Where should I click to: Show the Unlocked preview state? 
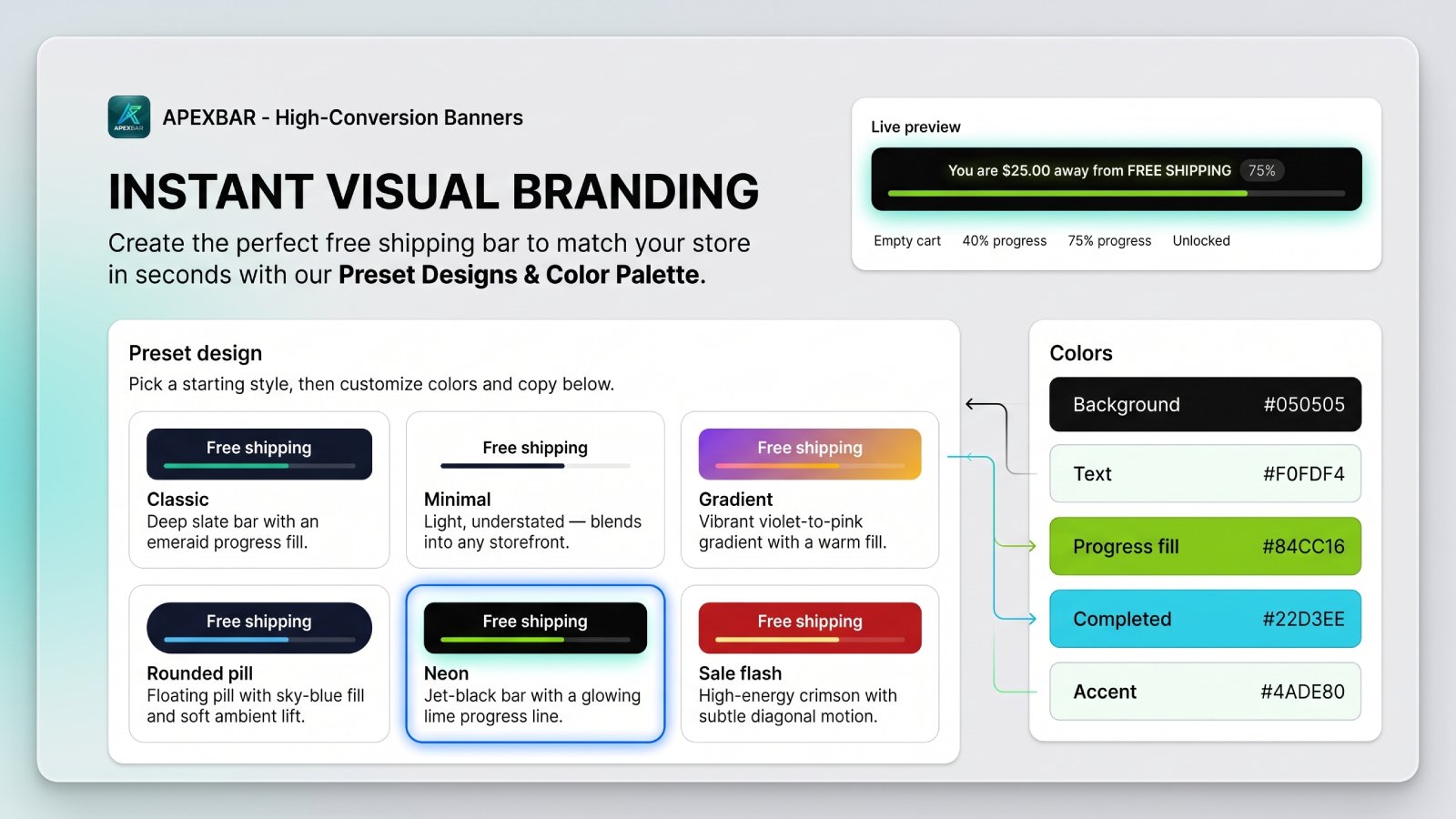pos(1201,241)
